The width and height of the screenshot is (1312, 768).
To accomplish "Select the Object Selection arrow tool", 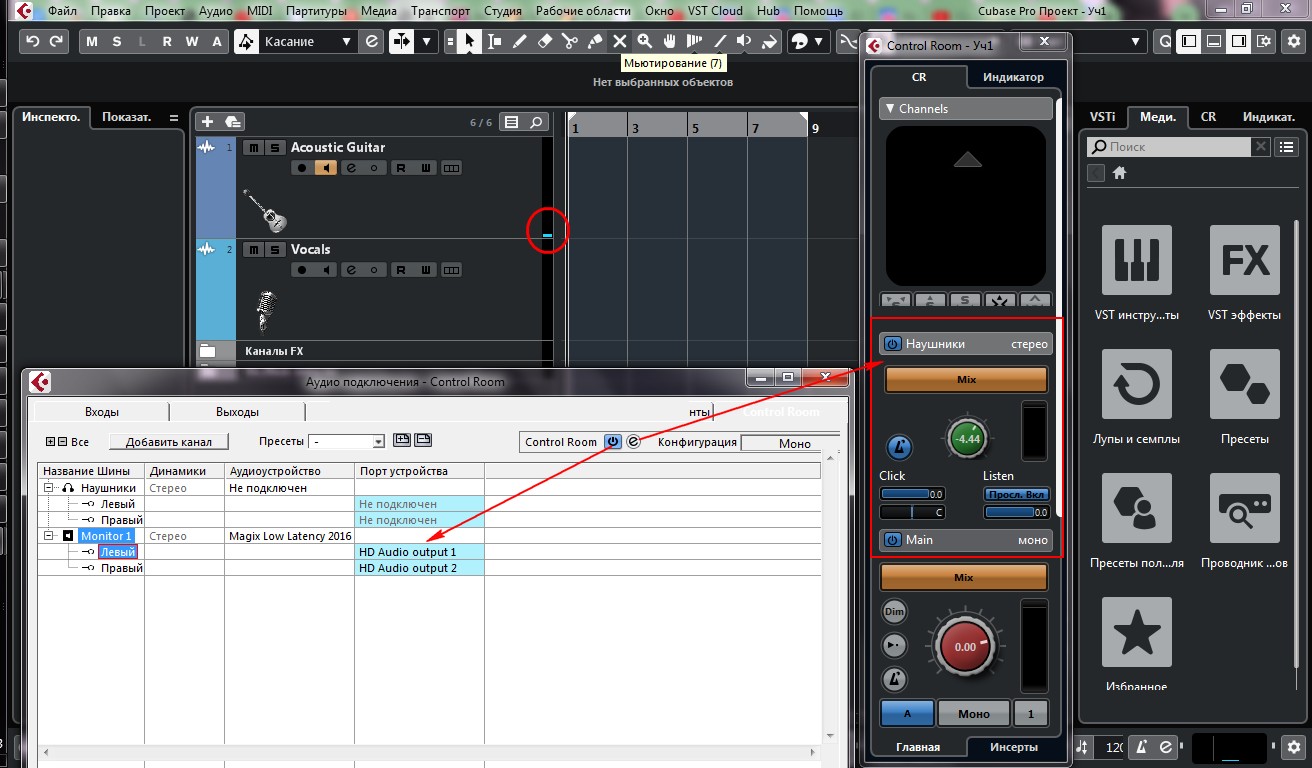I will click(469, 41).
